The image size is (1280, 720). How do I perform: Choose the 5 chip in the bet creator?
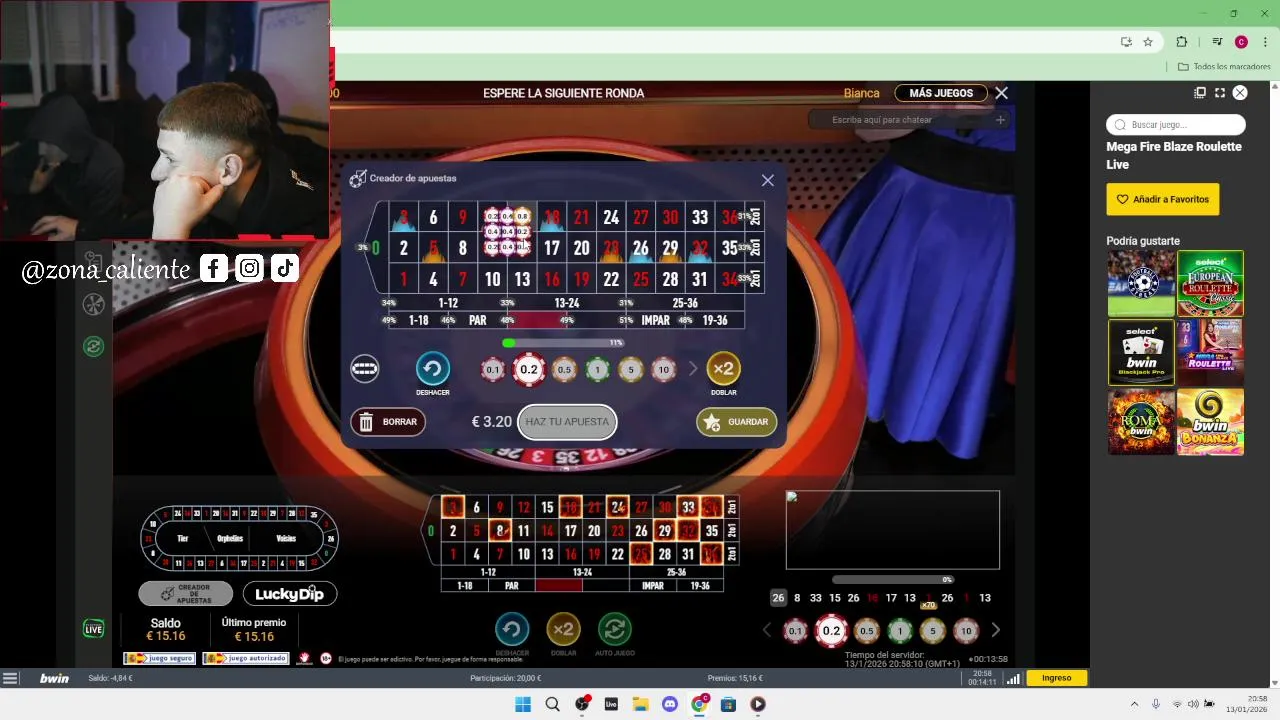(630, 370)
